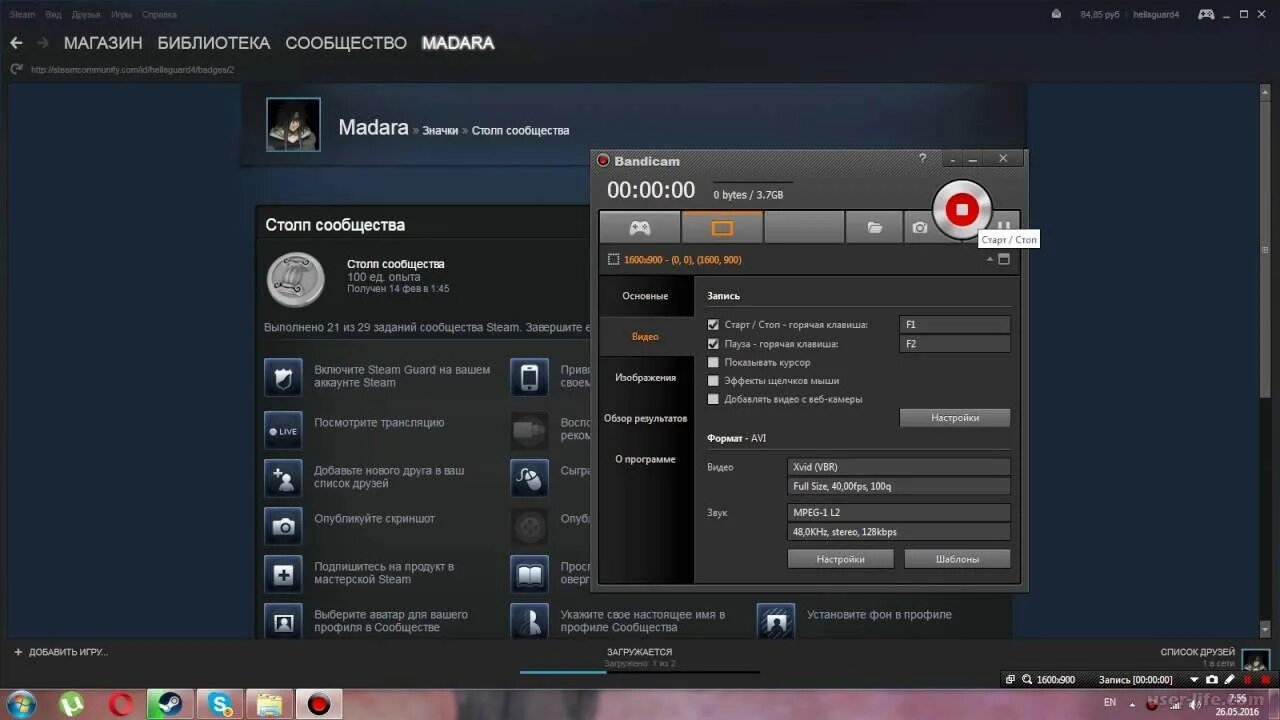Open MADARA profile tab in Steam
Image resolution: width=1280 pixels, height=720 pixels.
tap(458, 43)
